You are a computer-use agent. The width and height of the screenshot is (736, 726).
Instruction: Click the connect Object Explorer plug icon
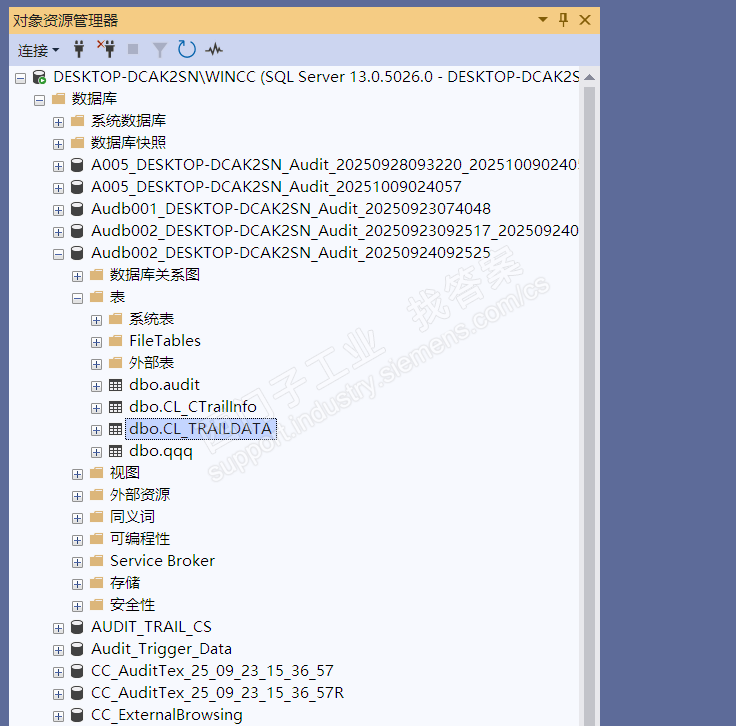coord(79,49)
